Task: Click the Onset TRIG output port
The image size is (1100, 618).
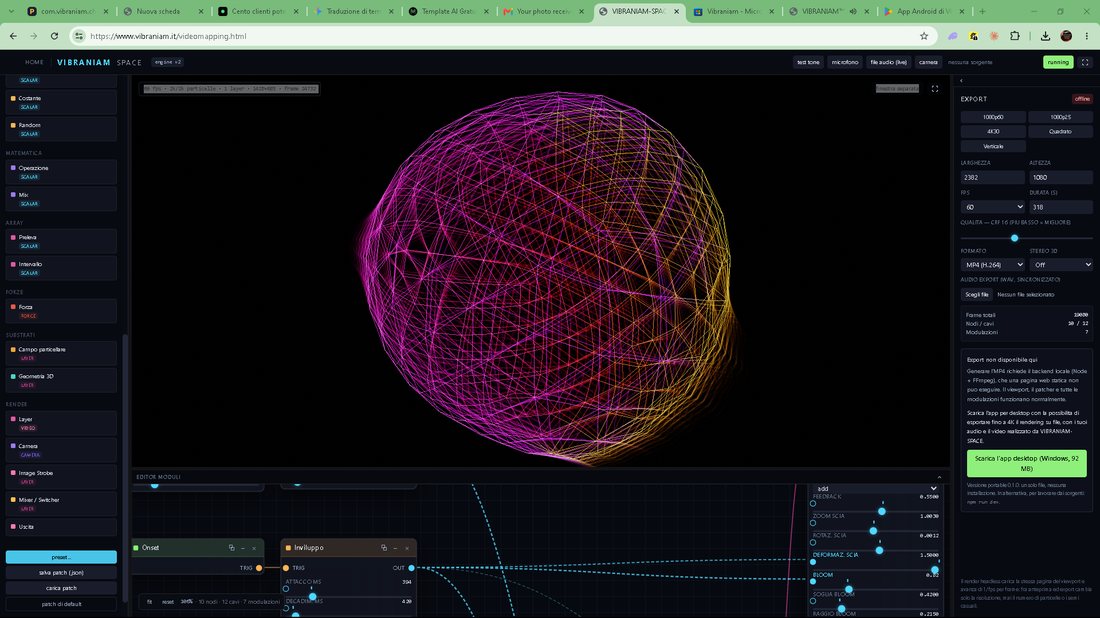Action: [x=259, y=567]
